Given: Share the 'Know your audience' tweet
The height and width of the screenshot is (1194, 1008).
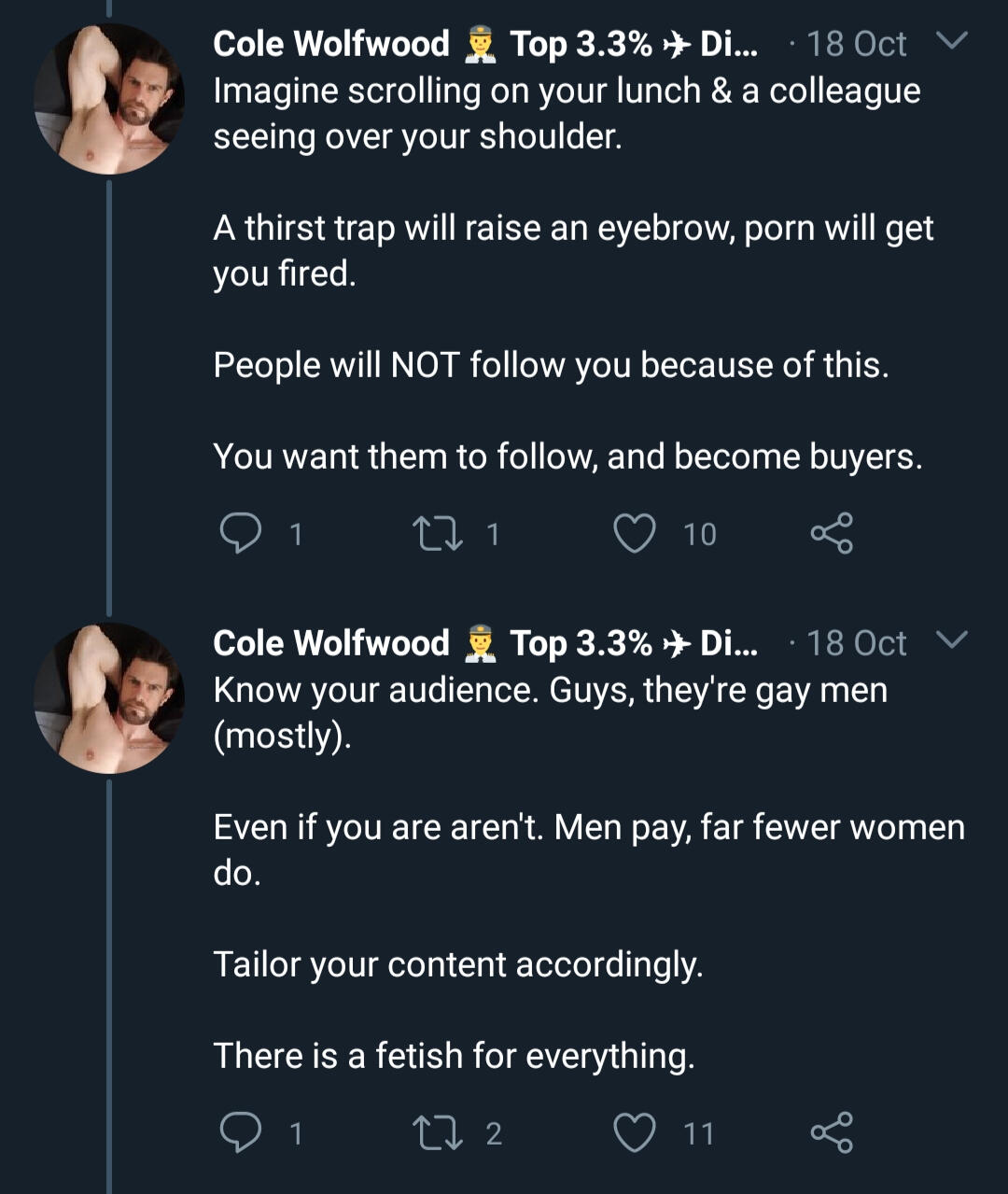Looking at the screenshot, I should coord(831,1132).
